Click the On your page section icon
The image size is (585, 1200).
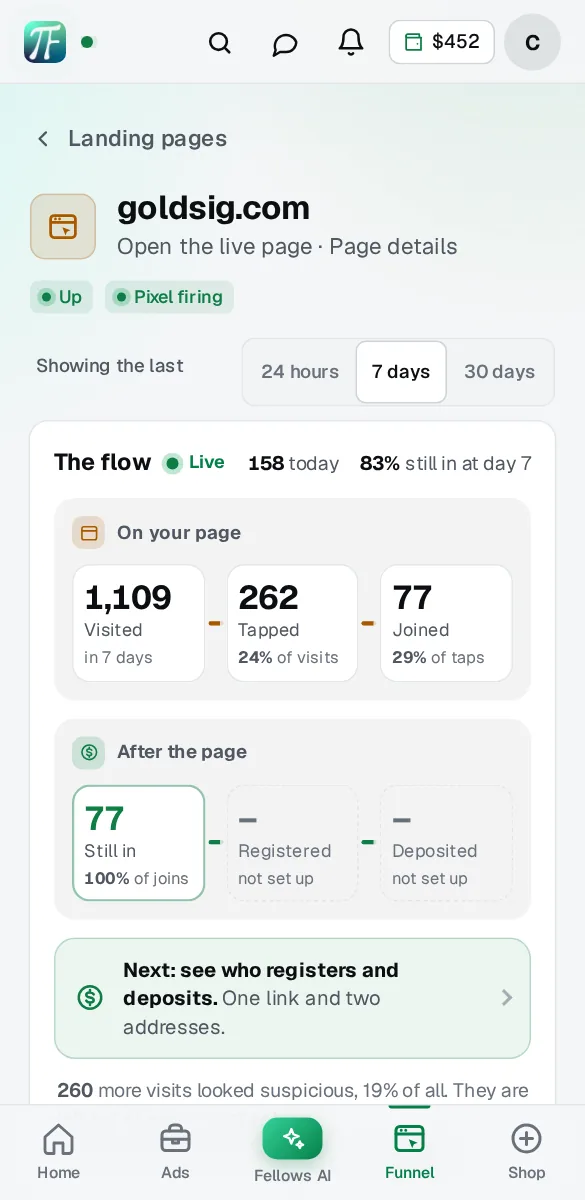[88, 533]
